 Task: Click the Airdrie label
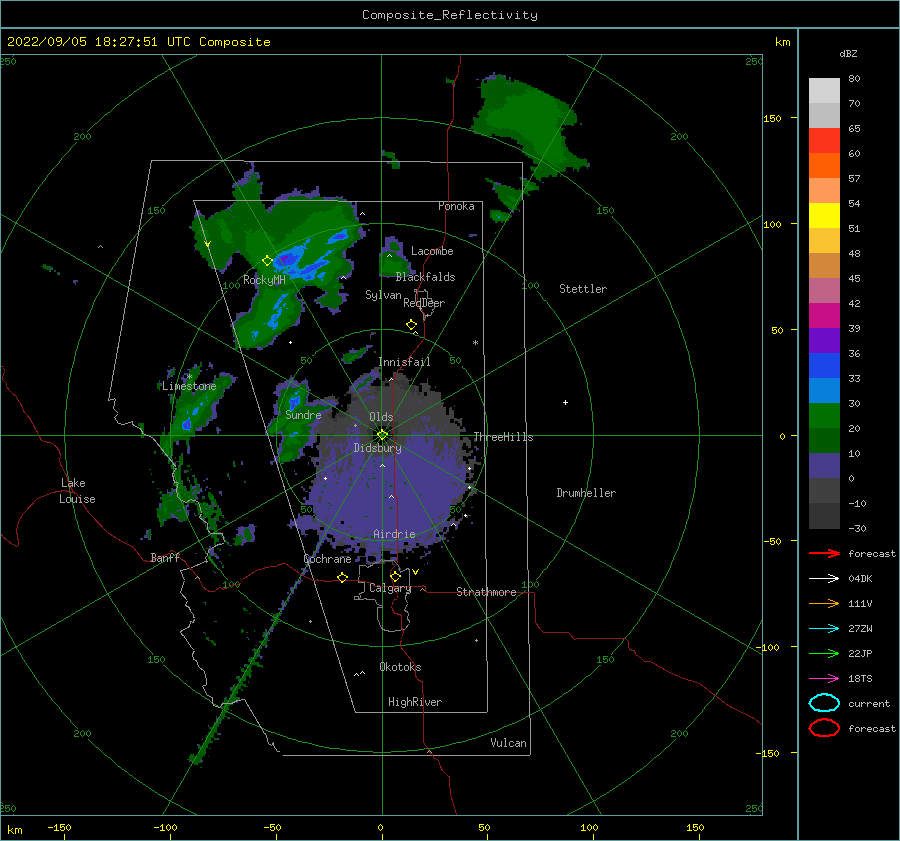coord(394,534)
